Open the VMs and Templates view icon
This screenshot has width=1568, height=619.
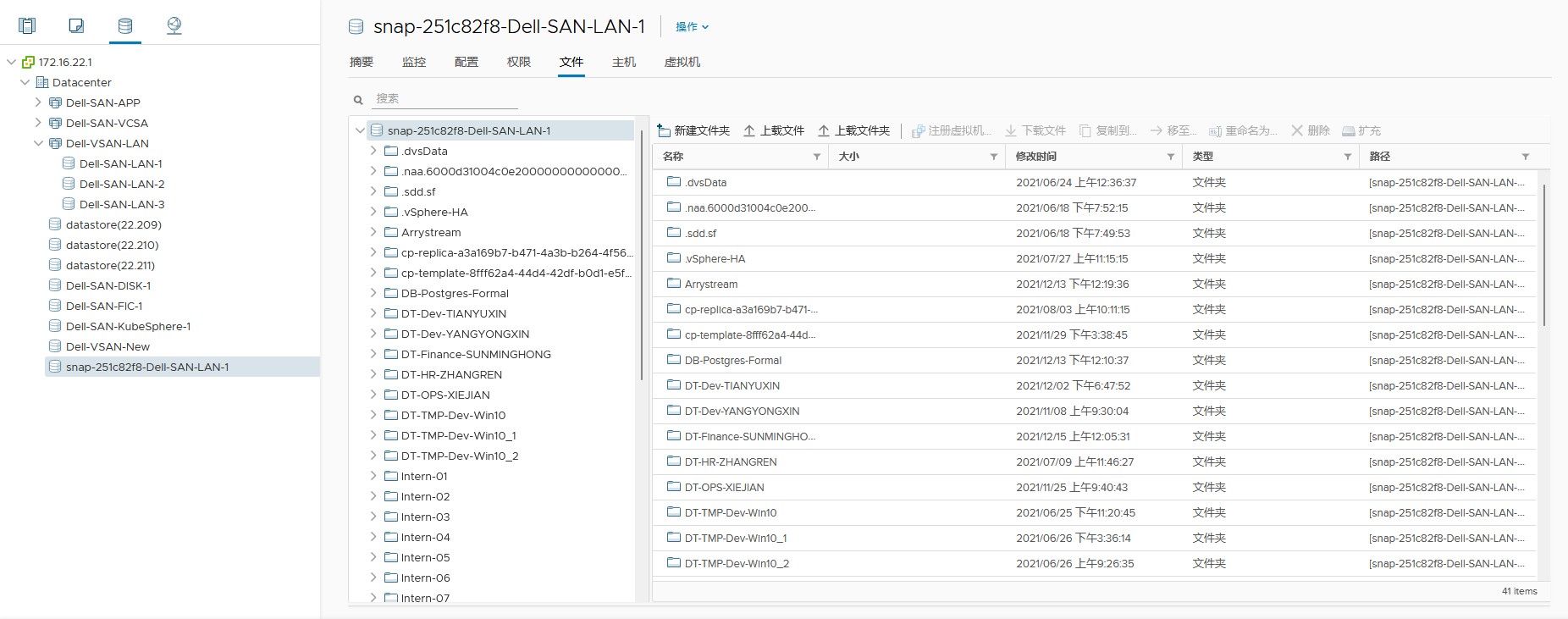[x=76, y=25]
